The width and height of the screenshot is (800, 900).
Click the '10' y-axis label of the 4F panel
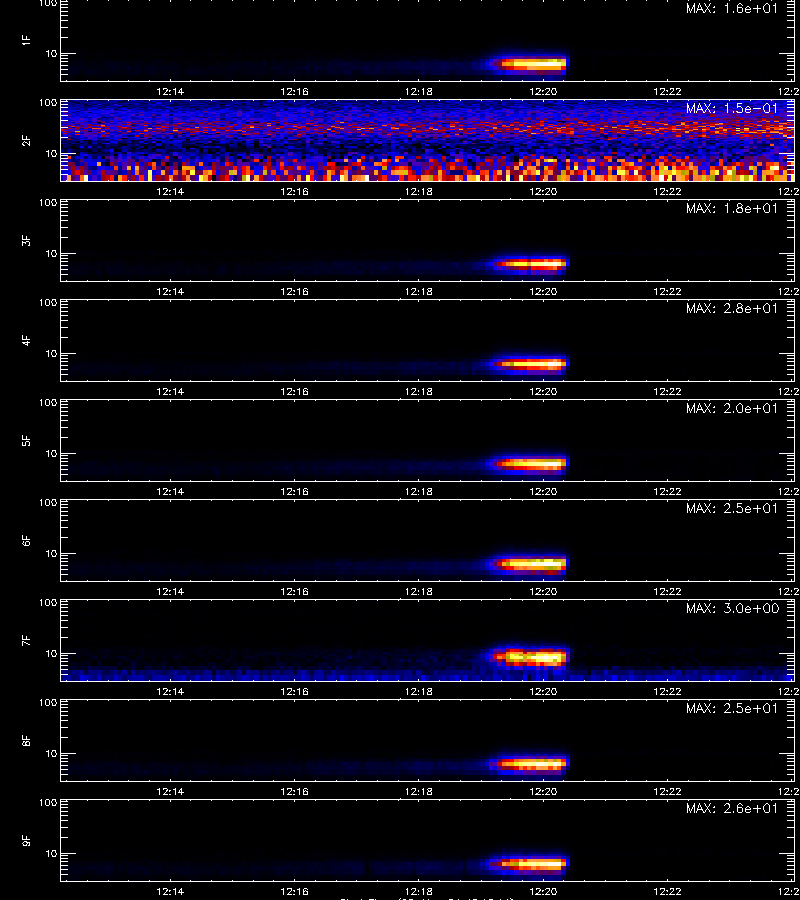click(x=51, y=354)
